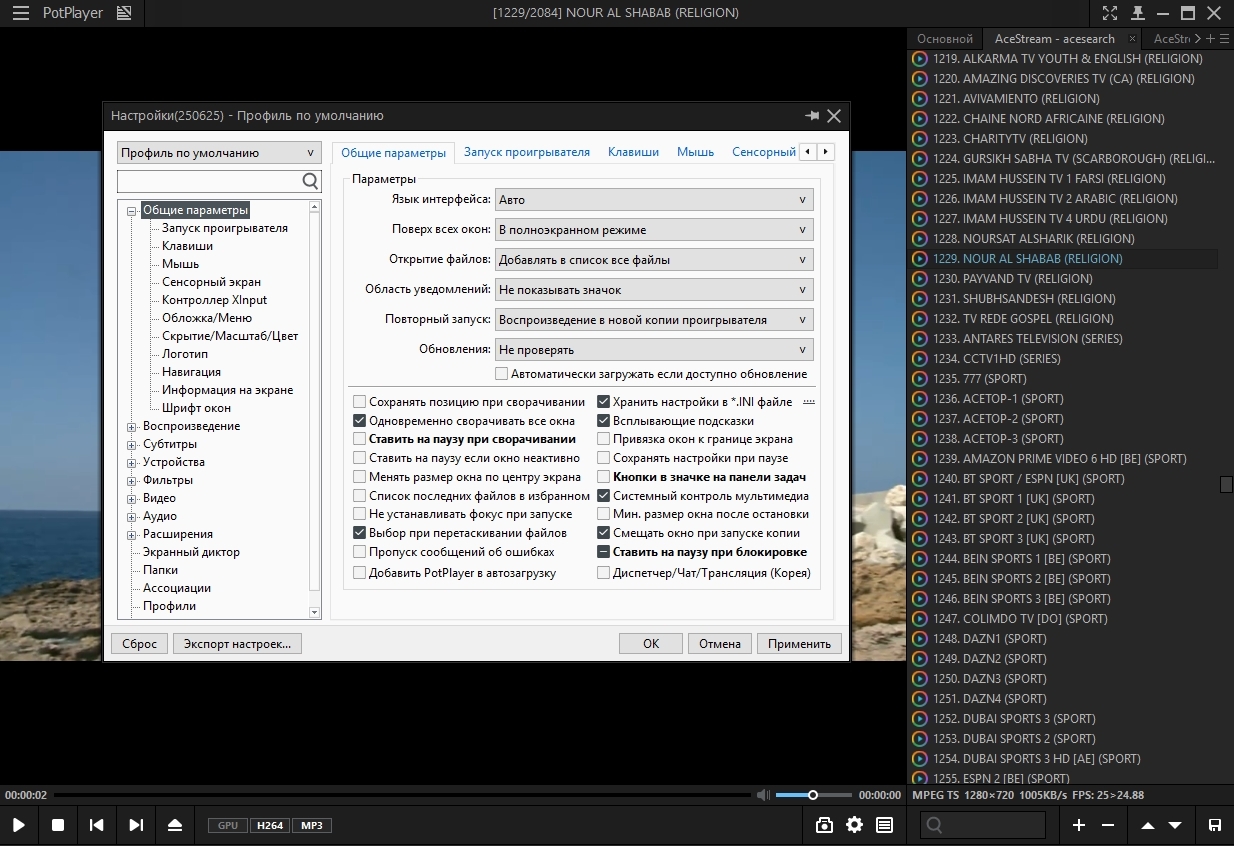Pin the Settings dialog with the pushpin icon
This screenshot has width=1234, height=846.
(x=812, y=116)
